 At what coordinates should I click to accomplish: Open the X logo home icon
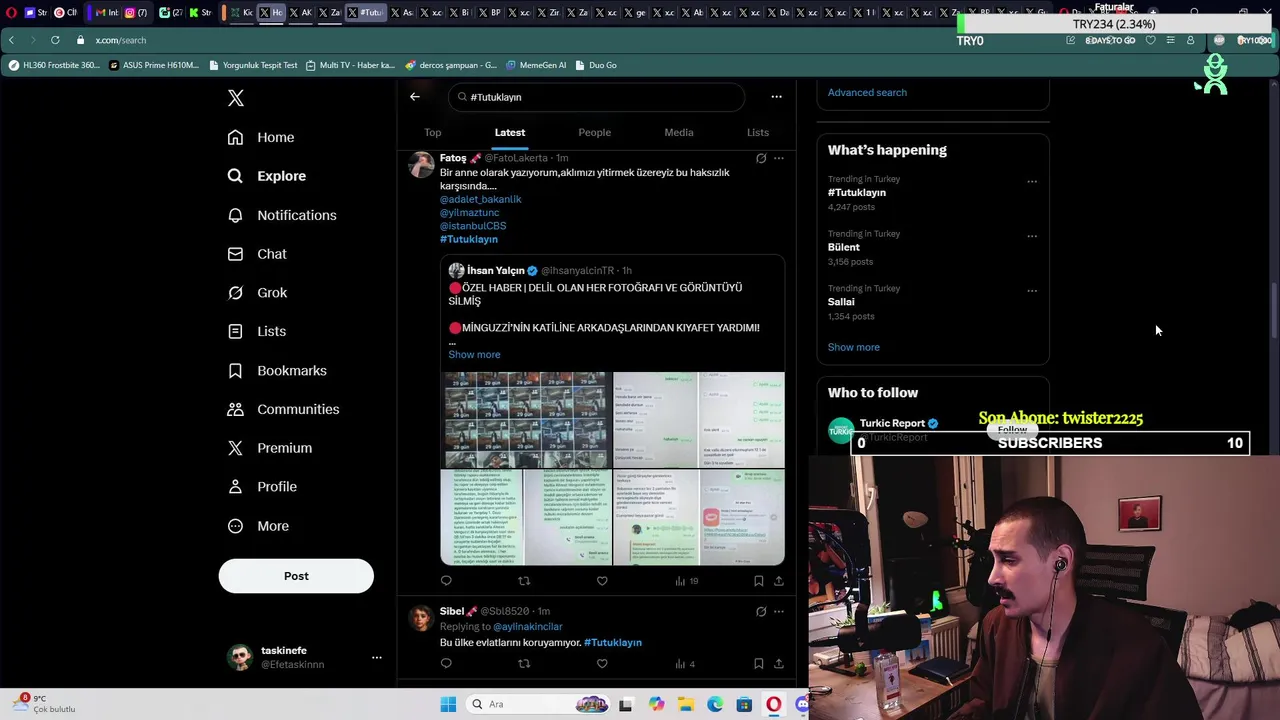pos(235,98)
